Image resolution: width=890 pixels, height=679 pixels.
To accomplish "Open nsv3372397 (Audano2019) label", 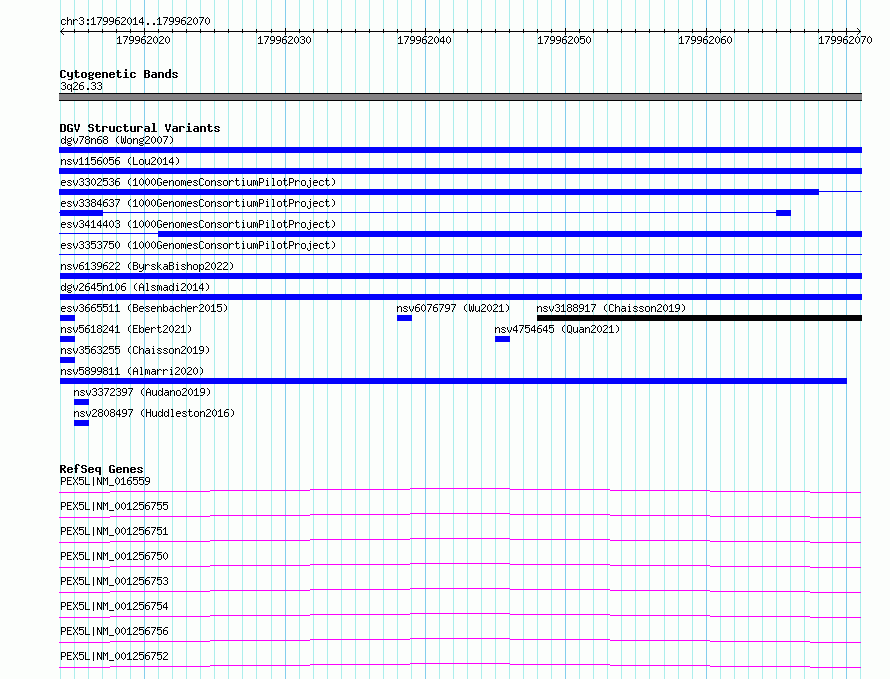I will (x=142, y=392).
